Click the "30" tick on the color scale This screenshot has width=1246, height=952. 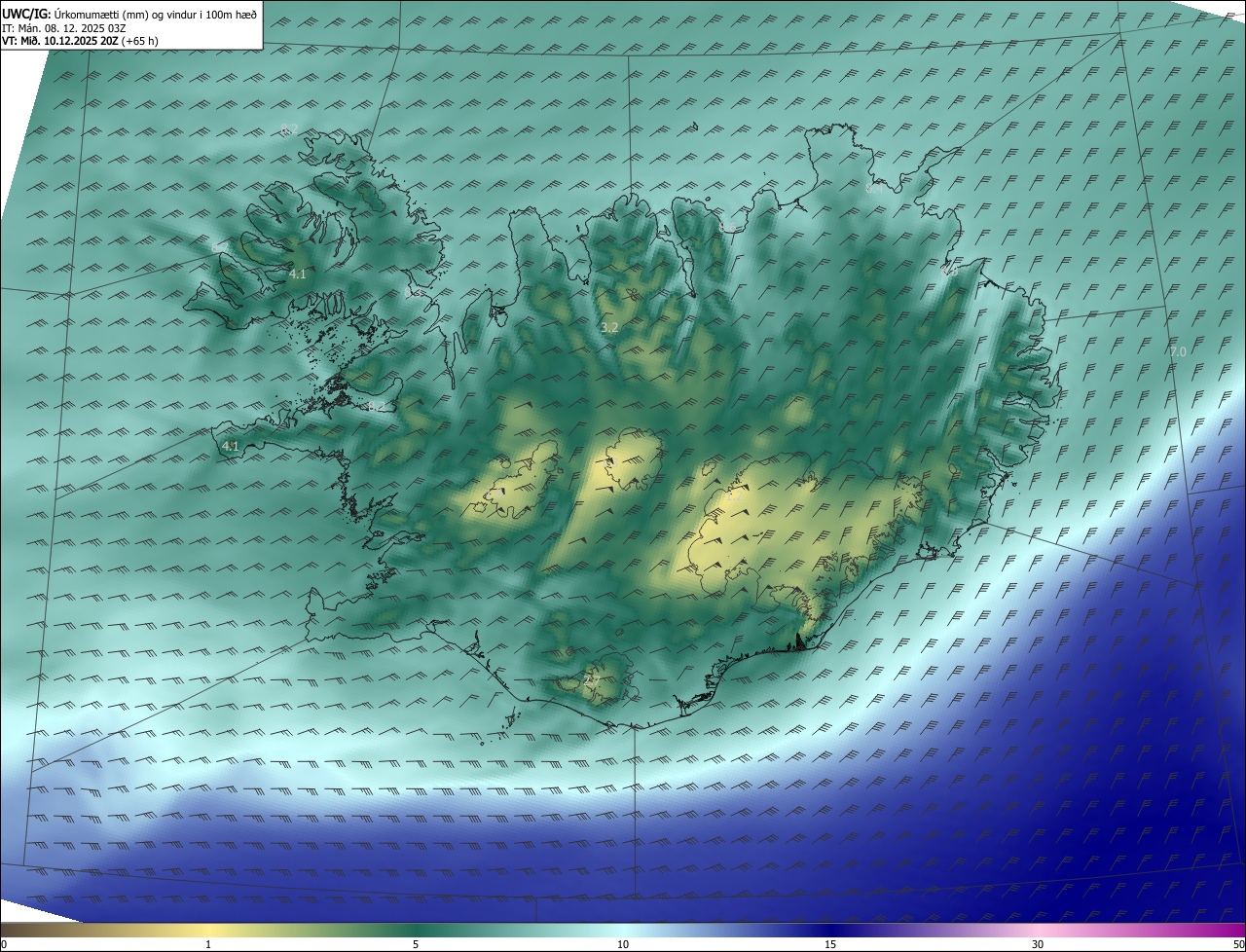click(x=1038, y=944)
